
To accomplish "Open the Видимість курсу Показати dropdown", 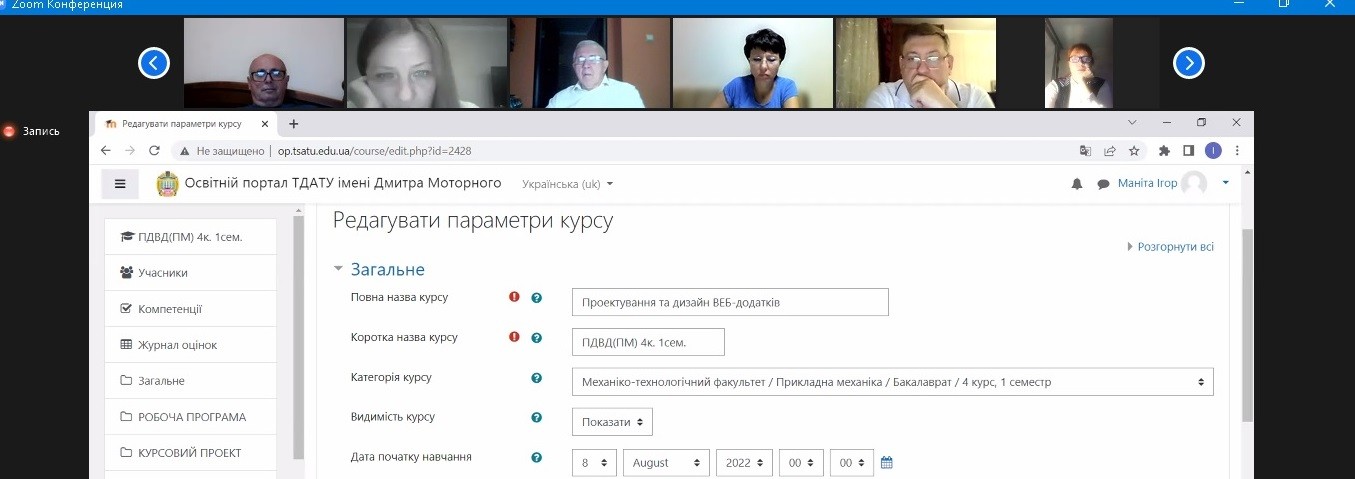I will coord(612,422).
